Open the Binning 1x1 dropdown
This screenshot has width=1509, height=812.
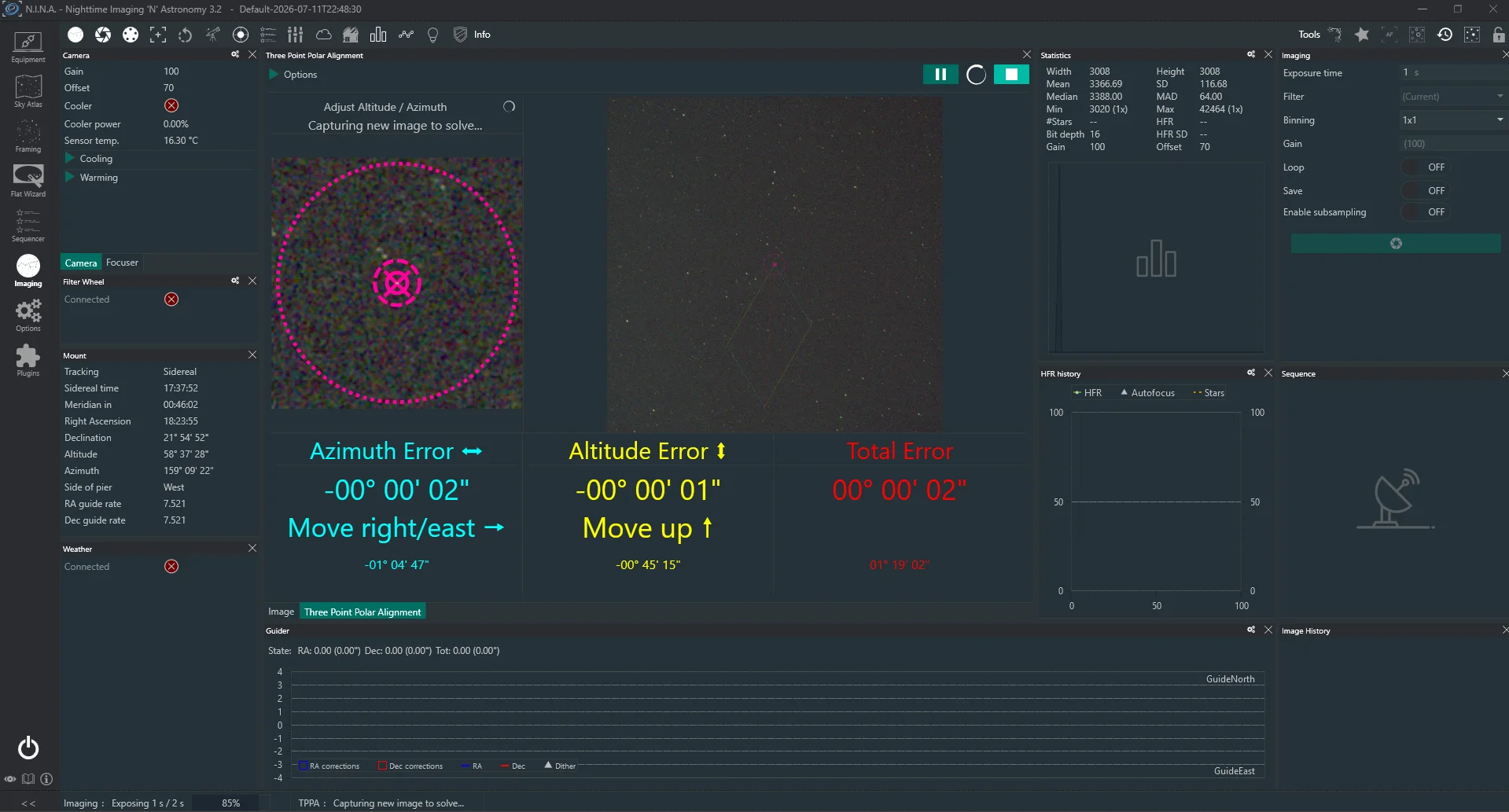(x=1452, y=120)
